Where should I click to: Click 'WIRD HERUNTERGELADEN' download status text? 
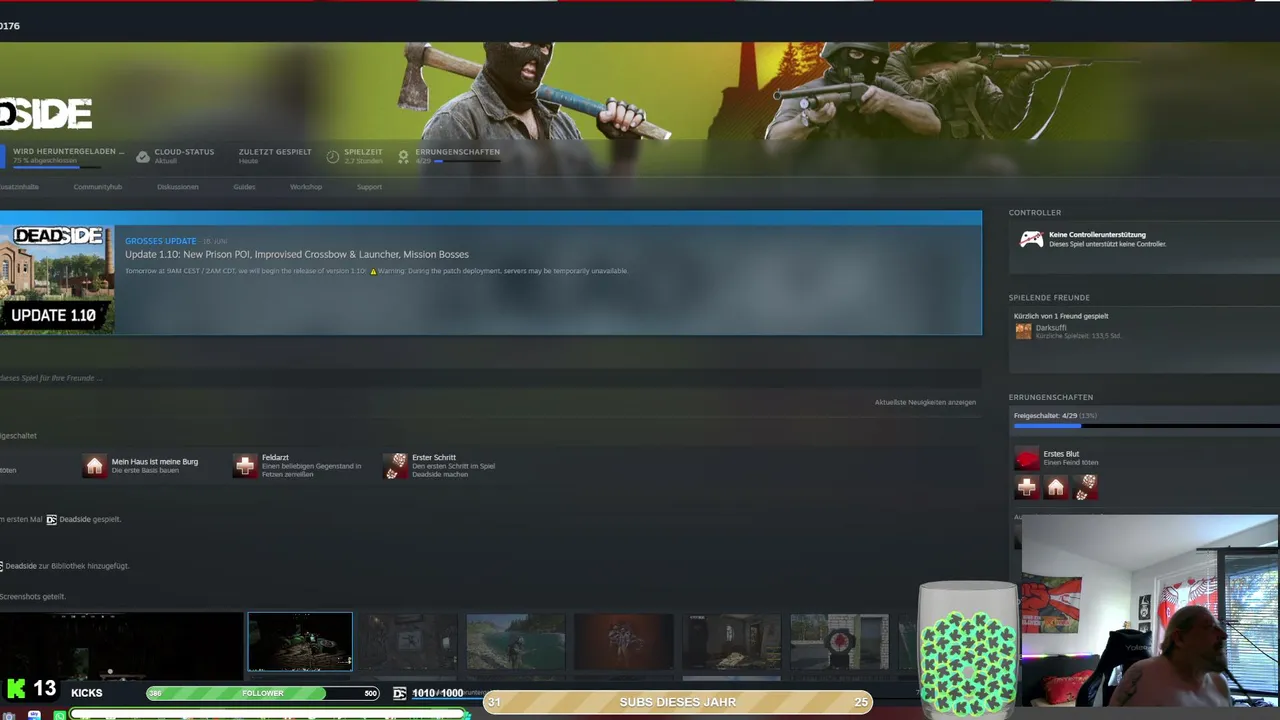click(x=68, y=152)
